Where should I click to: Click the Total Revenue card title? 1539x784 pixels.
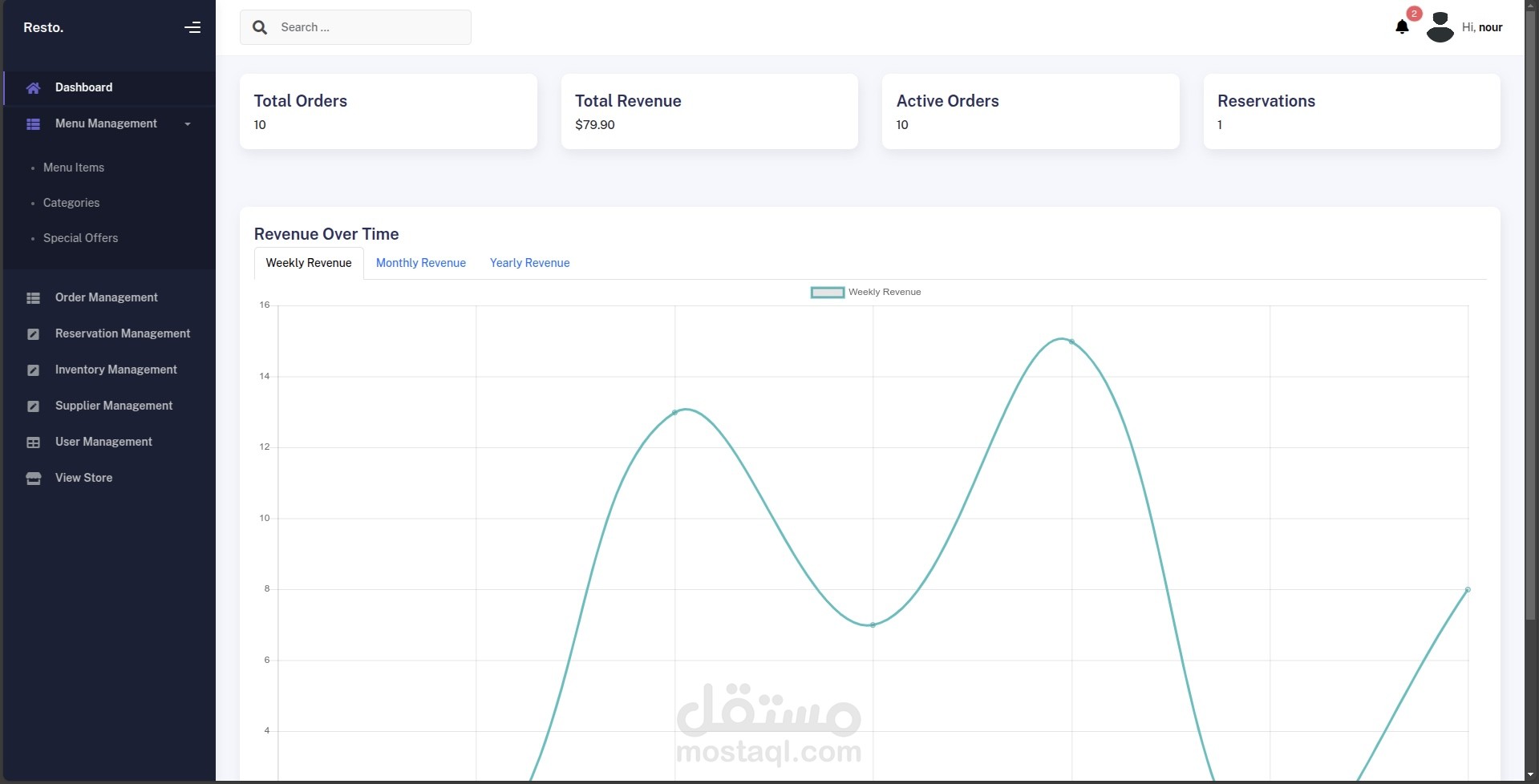click(x=628, y=101)
